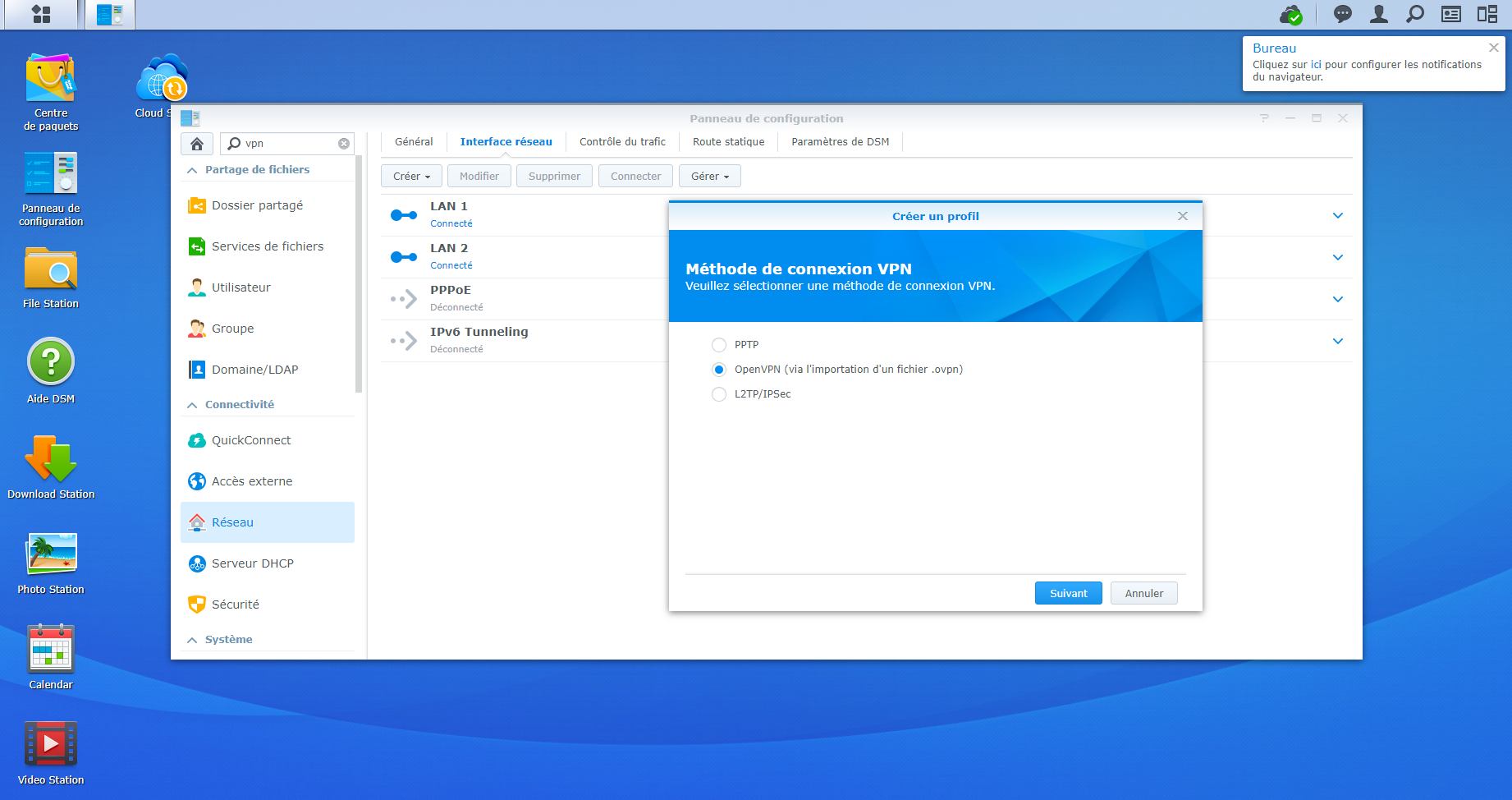This screenshot has width=1512, height=800.
Task: Click the QuickConnect icon in sidebar
Action: [x=197, y=440]
